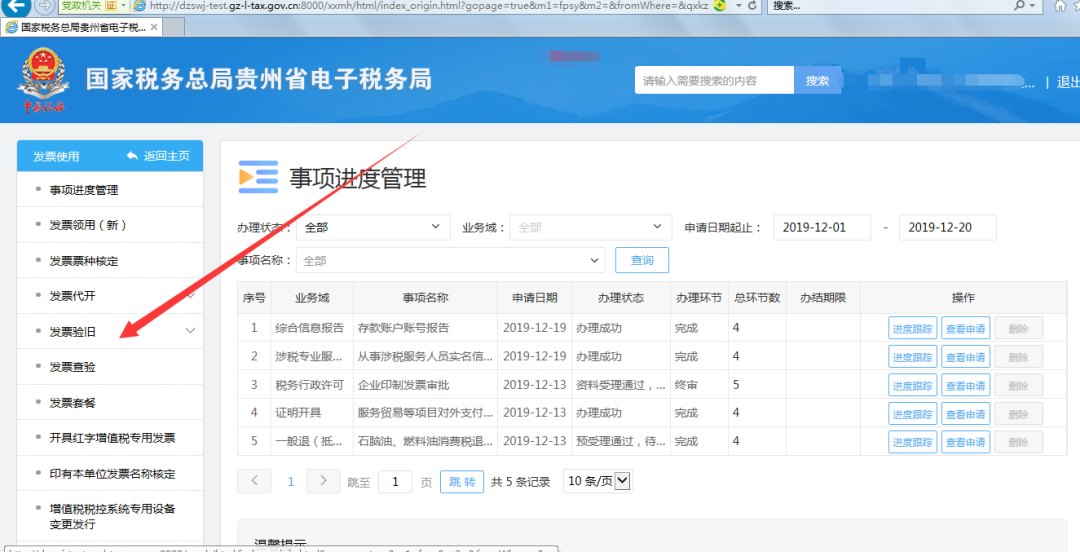The width and height of the screenshot is (1080, 552).
Task: Click the 申请日期 column header
Action: click(x=534, y=298)
